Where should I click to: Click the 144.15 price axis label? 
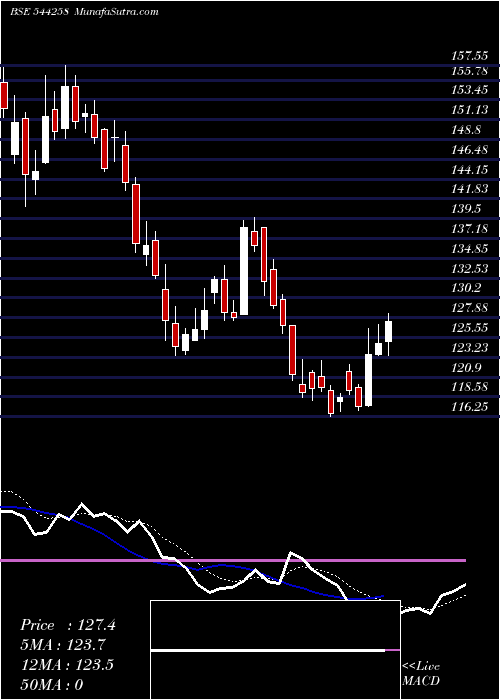coord(470,170)
